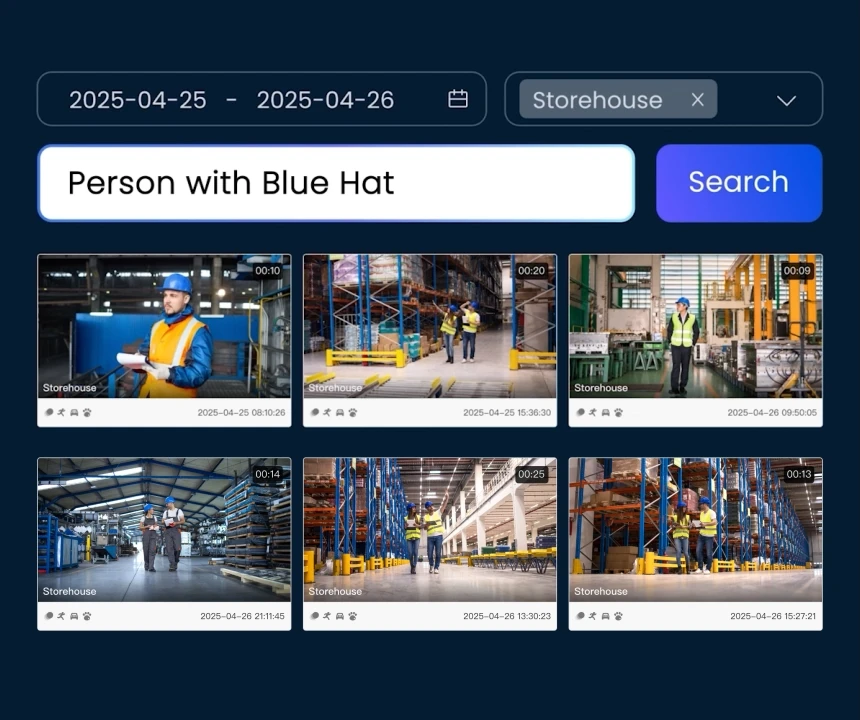Image resolution: width=860 pixels, height=720 pixels.
Task: Click running person icon on 13:30:23 clip
Action: coord(327,616)
